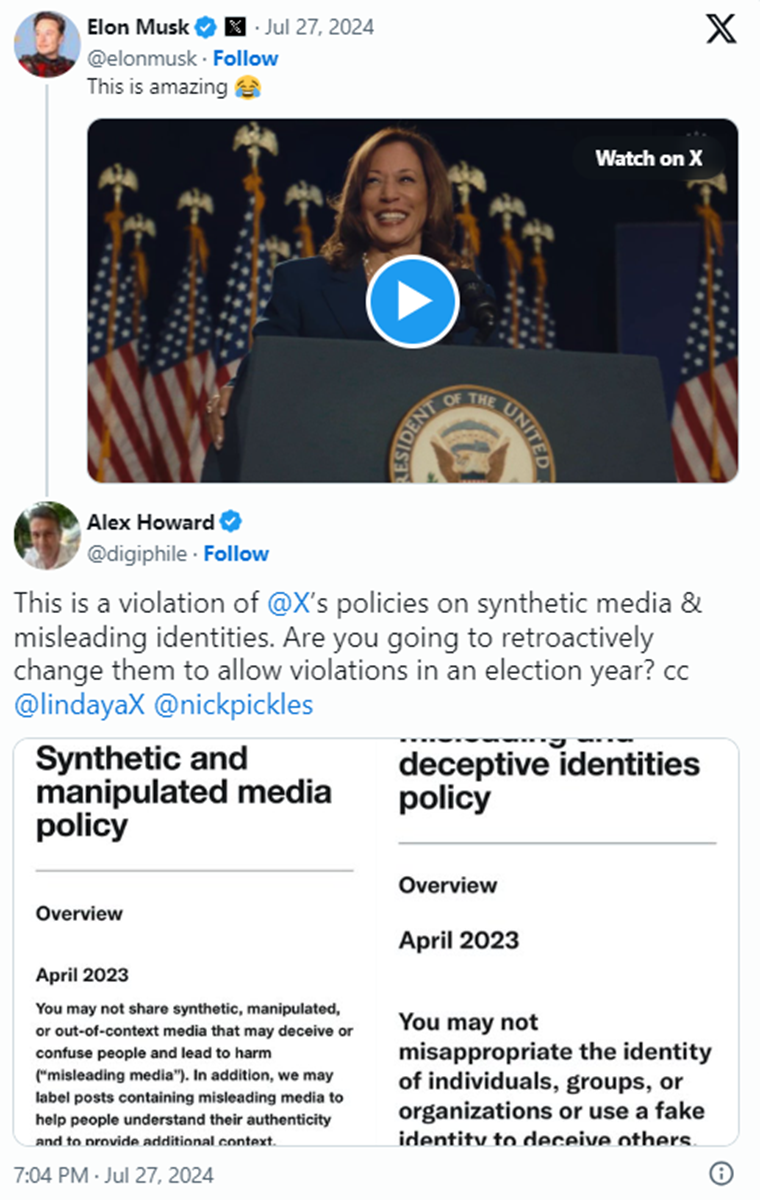The height and width of the screenshot is (1200, 760).
Task: Open the @lindayaX mention
Action: 80,704
